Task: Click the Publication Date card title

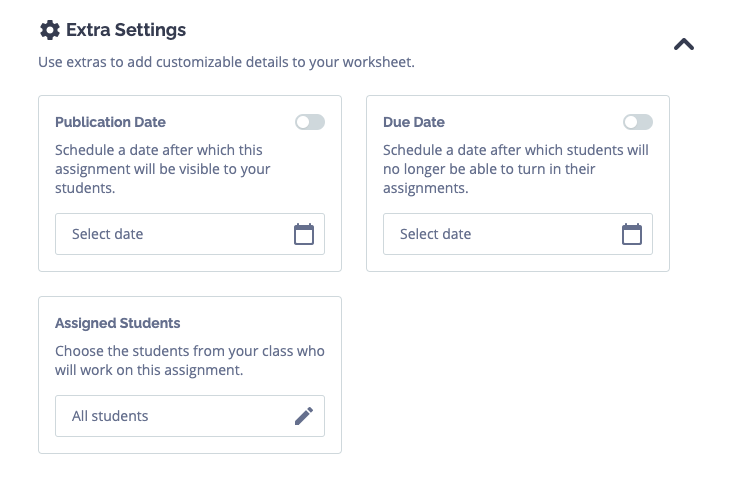Action: [x=110, y=122]
